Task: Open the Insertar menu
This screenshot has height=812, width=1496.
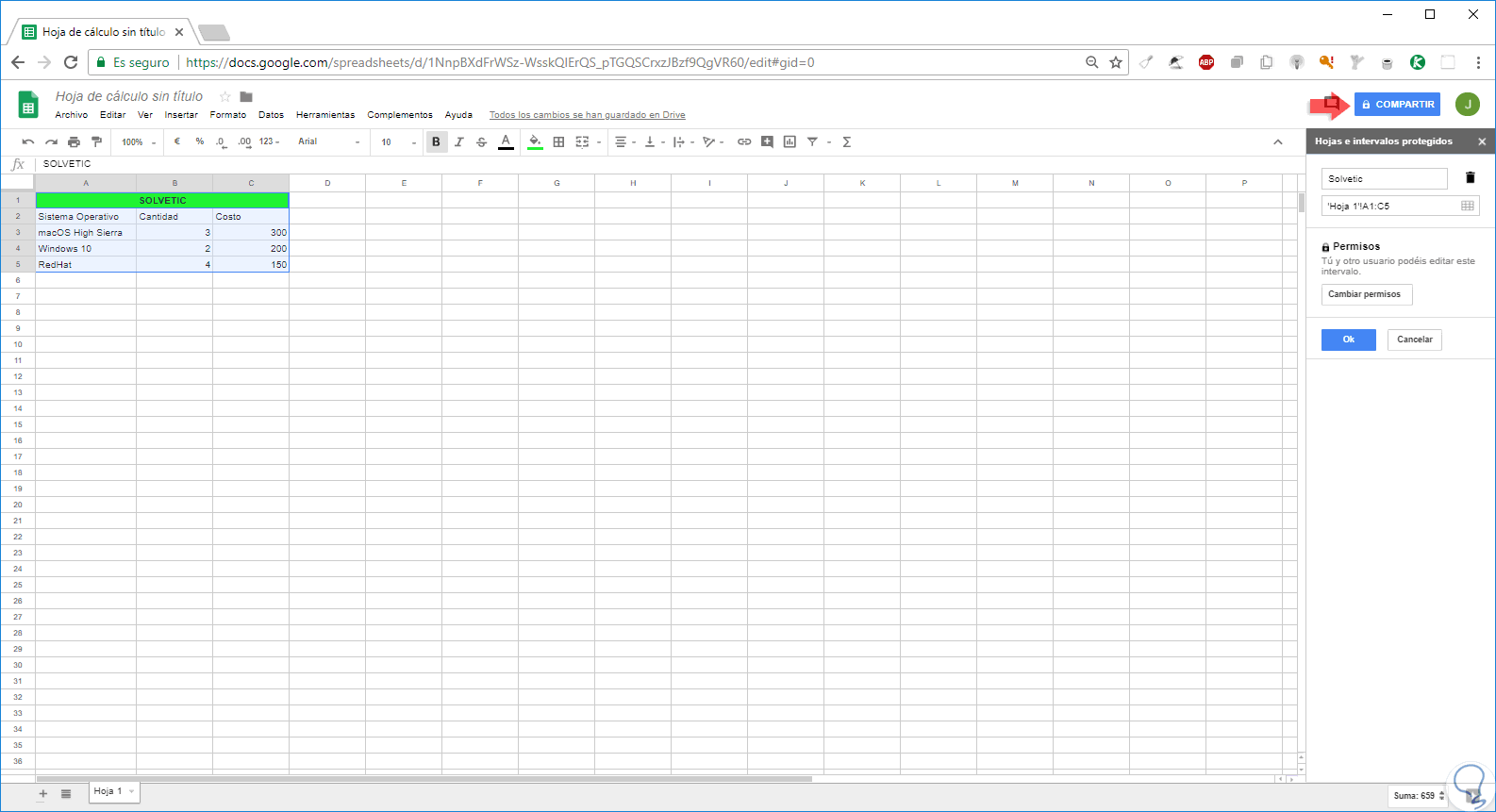Action: pyautogui.click(x=181, y=115)
